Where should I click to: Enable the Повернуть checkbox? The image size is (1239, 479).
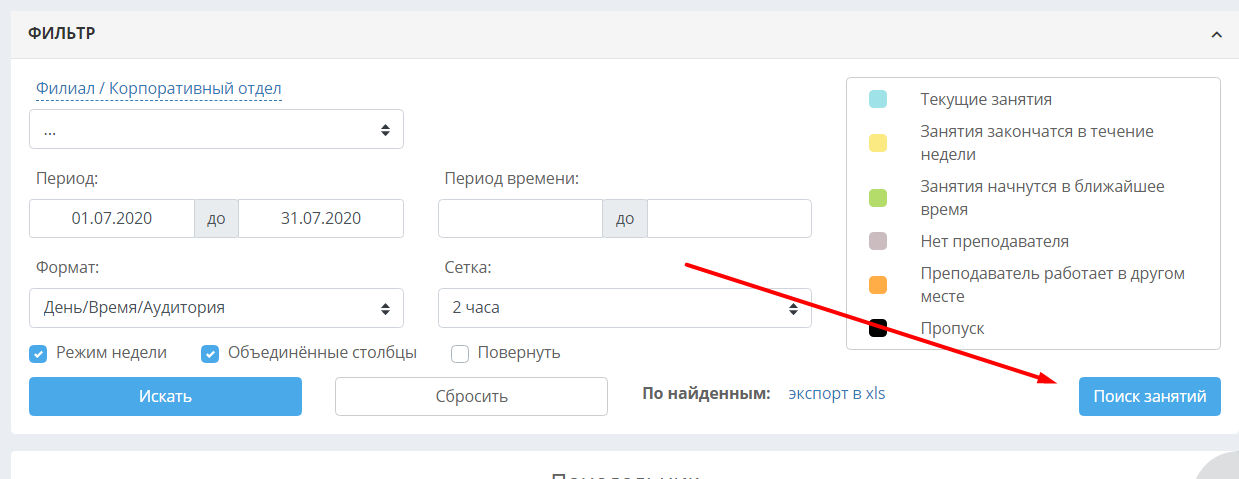click(x=460, y=353)
